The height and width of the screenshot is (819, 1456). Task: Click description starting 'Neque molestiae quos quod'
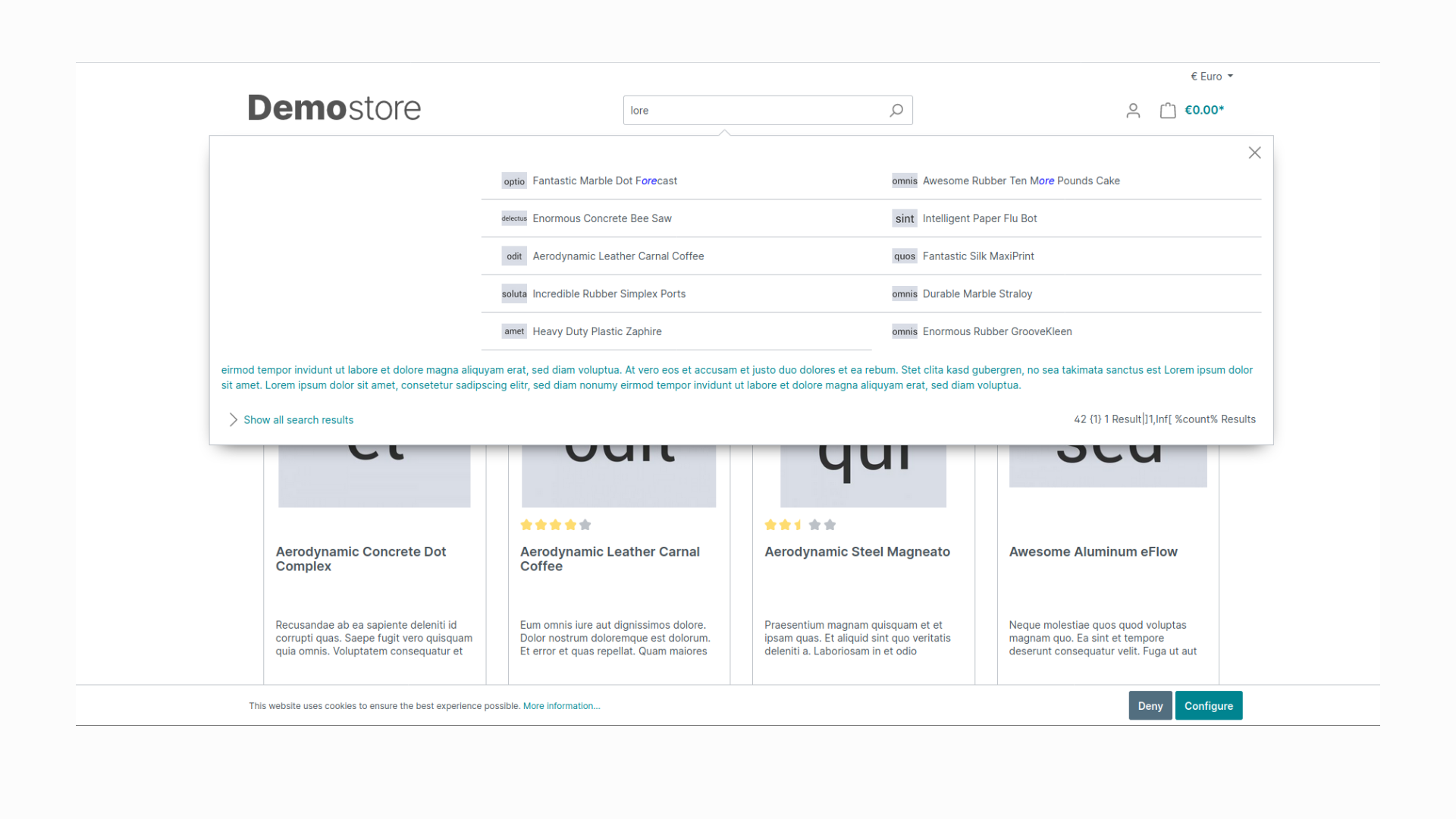(x=1103, y=639)
